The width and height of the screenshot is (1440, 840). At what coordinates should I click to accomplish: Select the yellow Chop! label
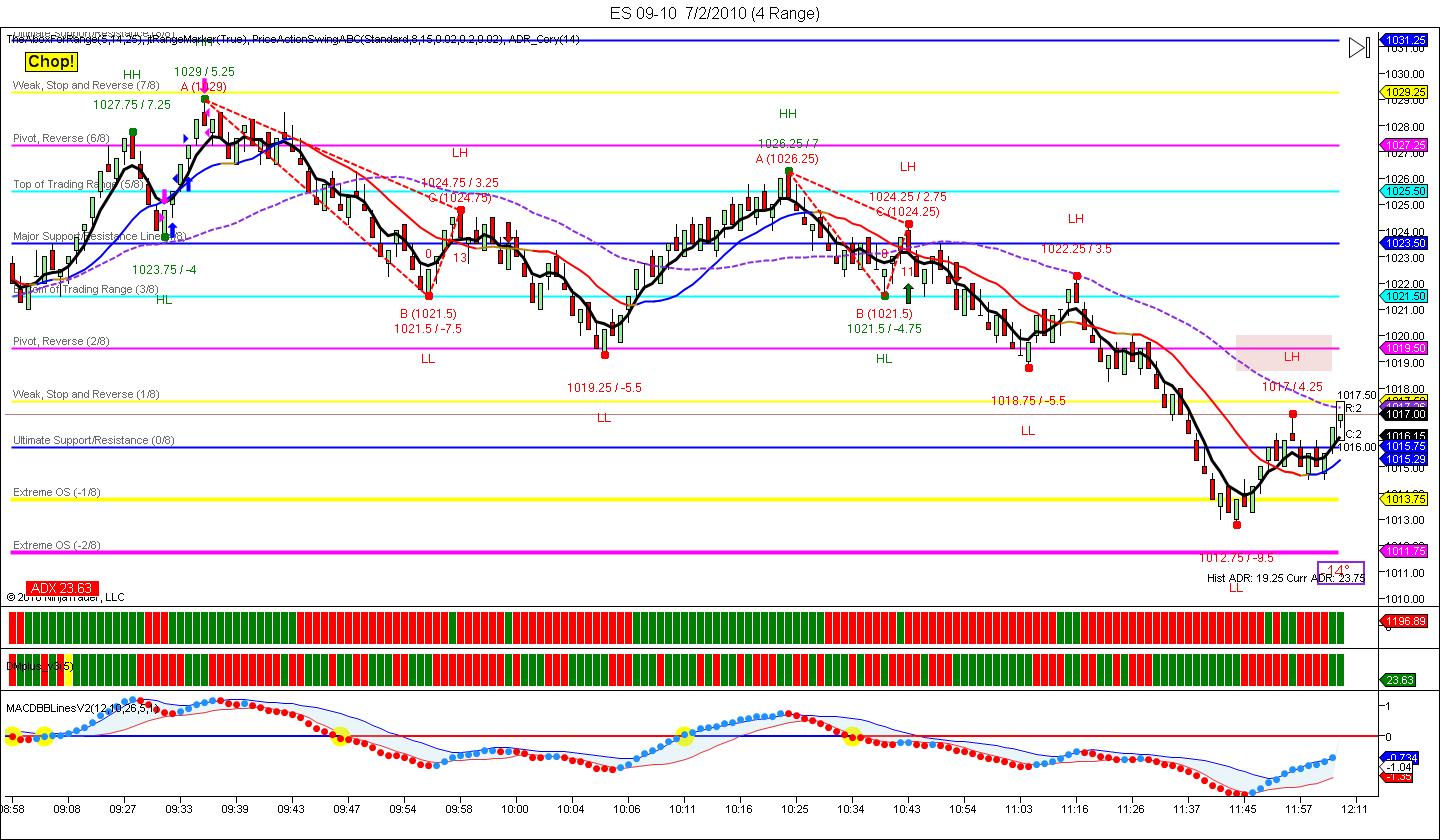tap(50, 62)
